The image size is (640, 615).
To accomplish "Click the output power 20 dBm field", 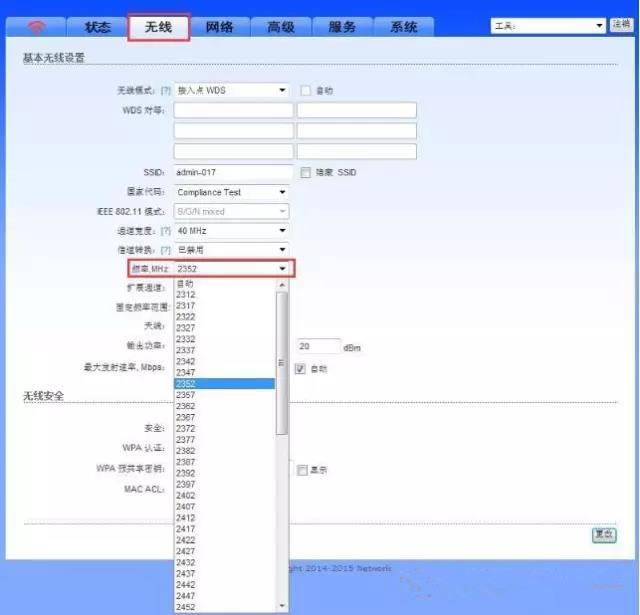I will pyautogui.click(x=318, y=346).
